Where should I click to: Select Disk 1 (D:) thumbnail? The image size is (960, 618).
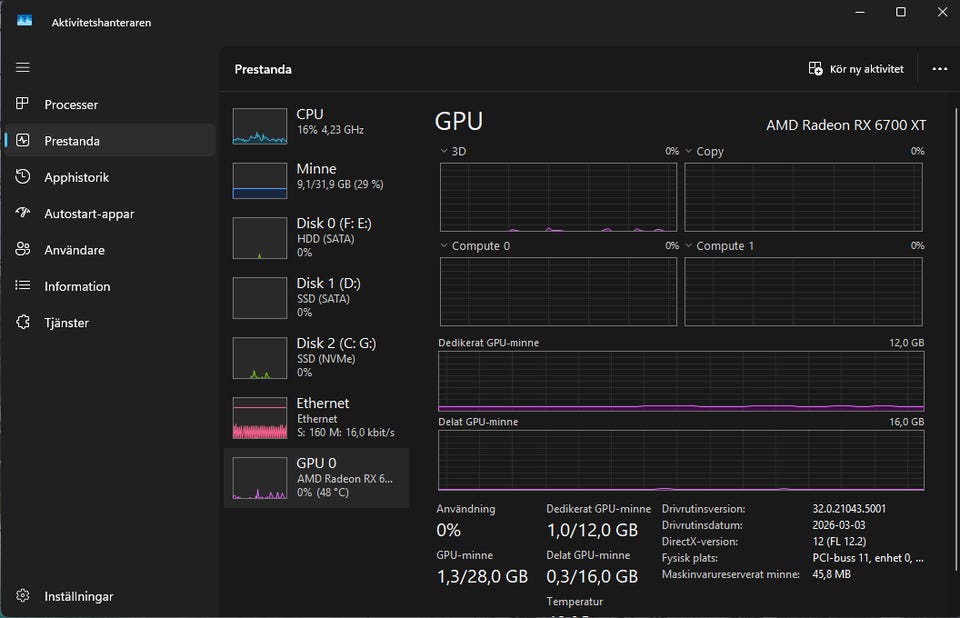(x=260, y=298)
